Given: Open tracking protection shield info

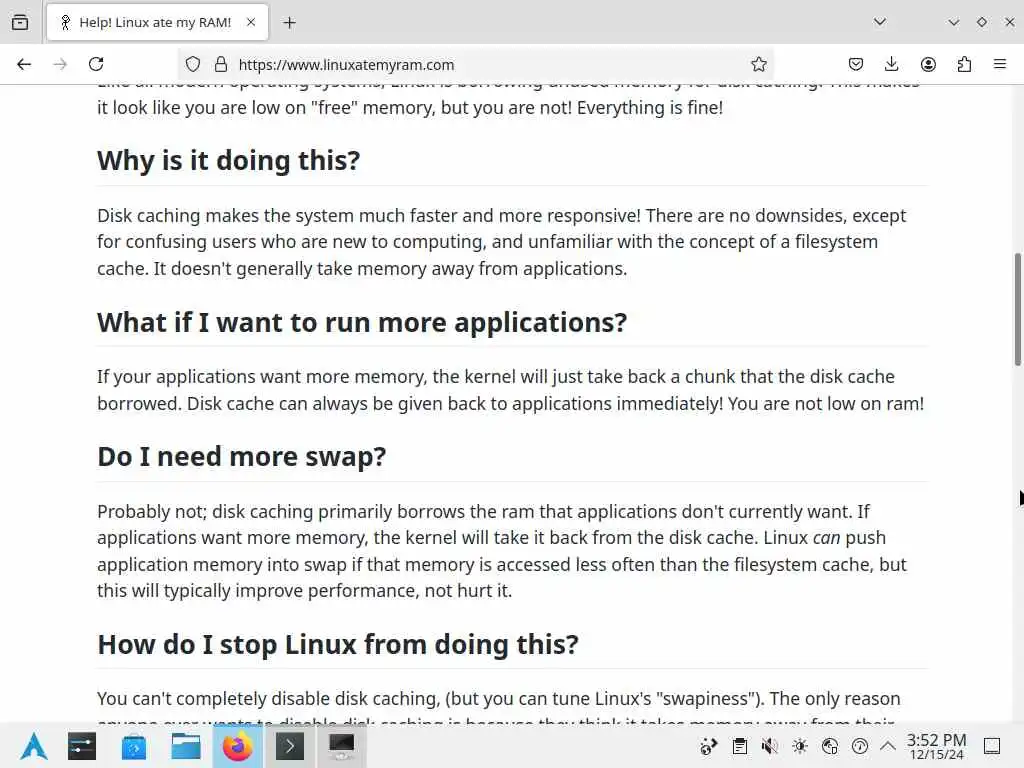Looking at the screenshot, I should click(193, 64).
